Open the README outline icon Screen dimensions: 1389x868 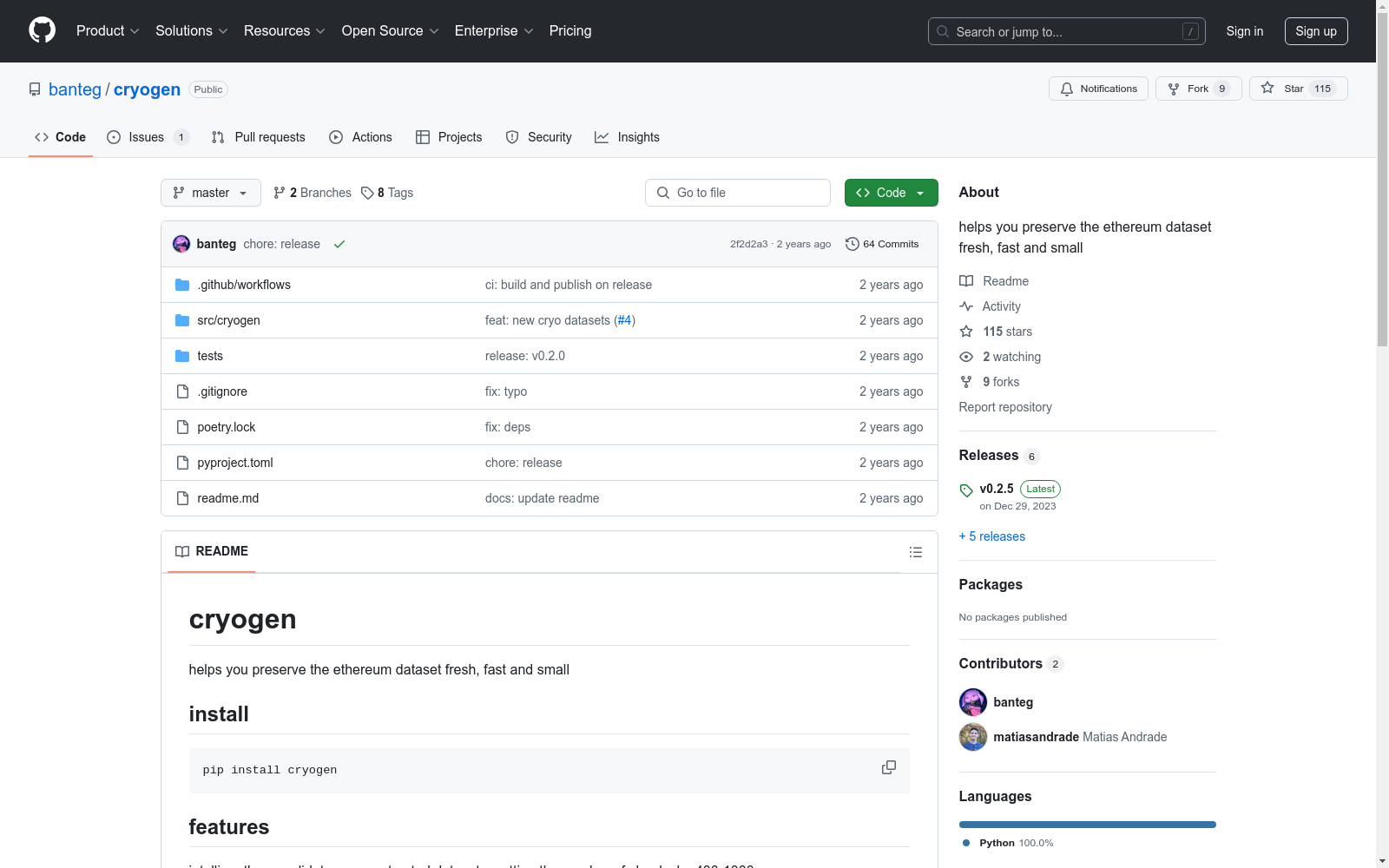(x=916, y=552)
